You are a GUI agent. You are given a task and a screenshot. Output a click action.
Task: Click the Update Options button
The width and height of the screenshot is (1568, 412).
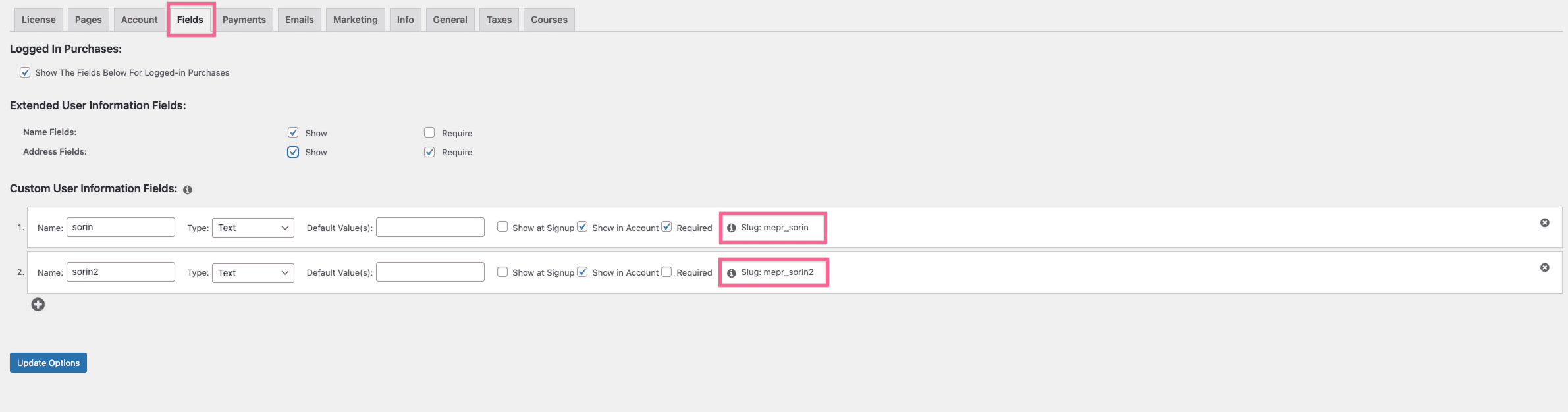[x=48, y=363]
